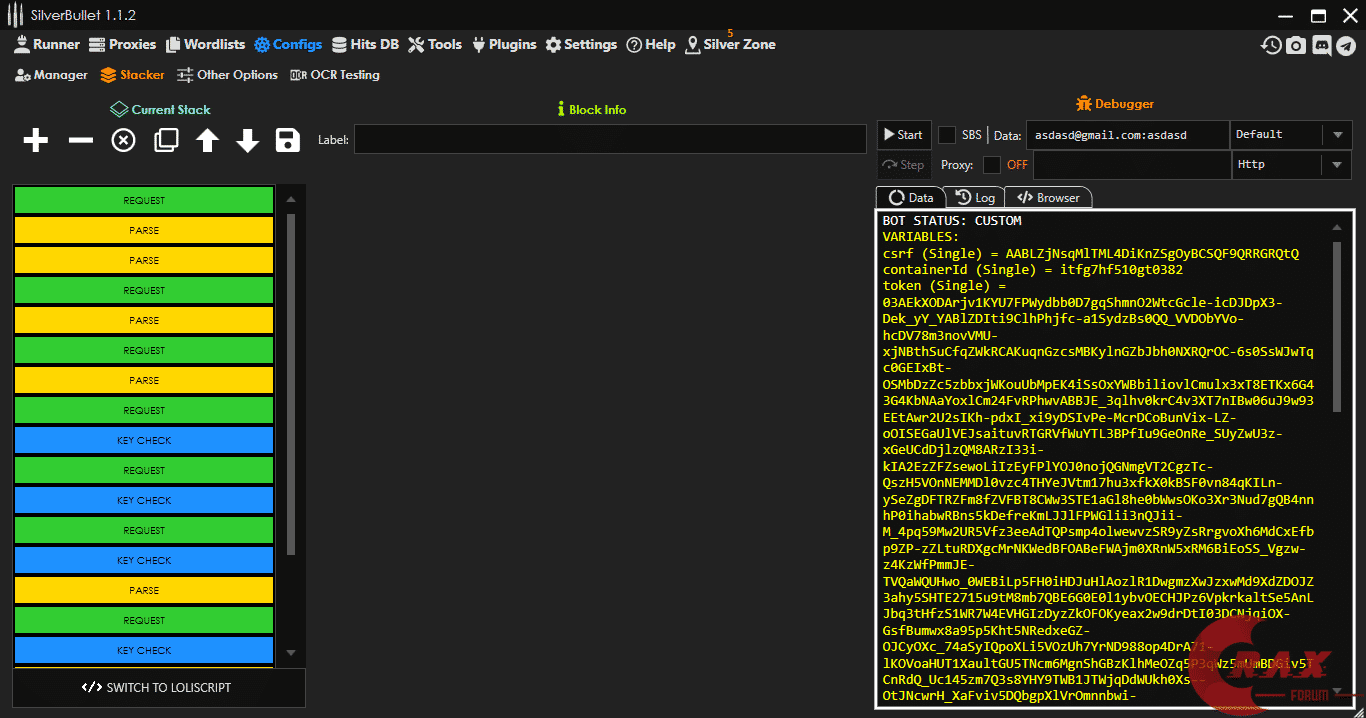Move the block down with down arrow

click(x=248, y=141)
